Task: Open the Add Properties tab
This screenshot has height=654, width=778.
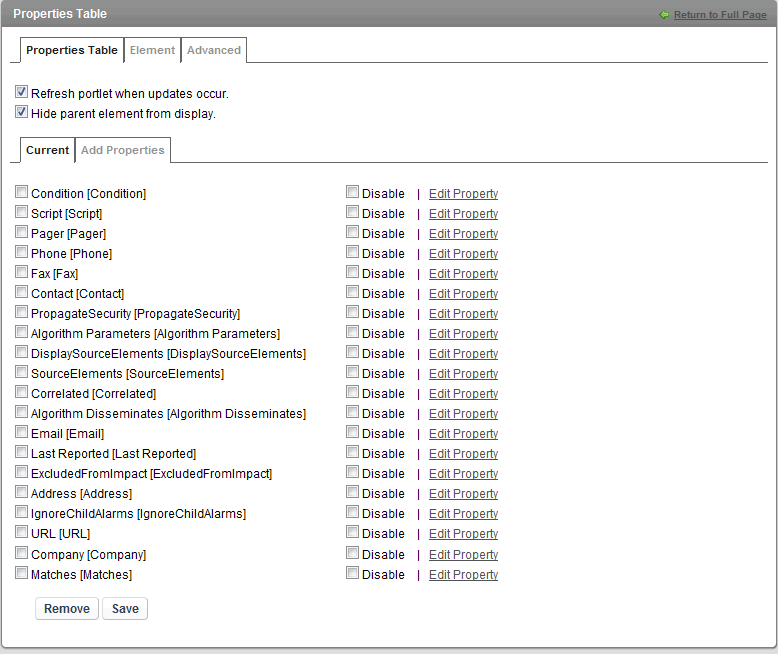Action: pos(123,150)
